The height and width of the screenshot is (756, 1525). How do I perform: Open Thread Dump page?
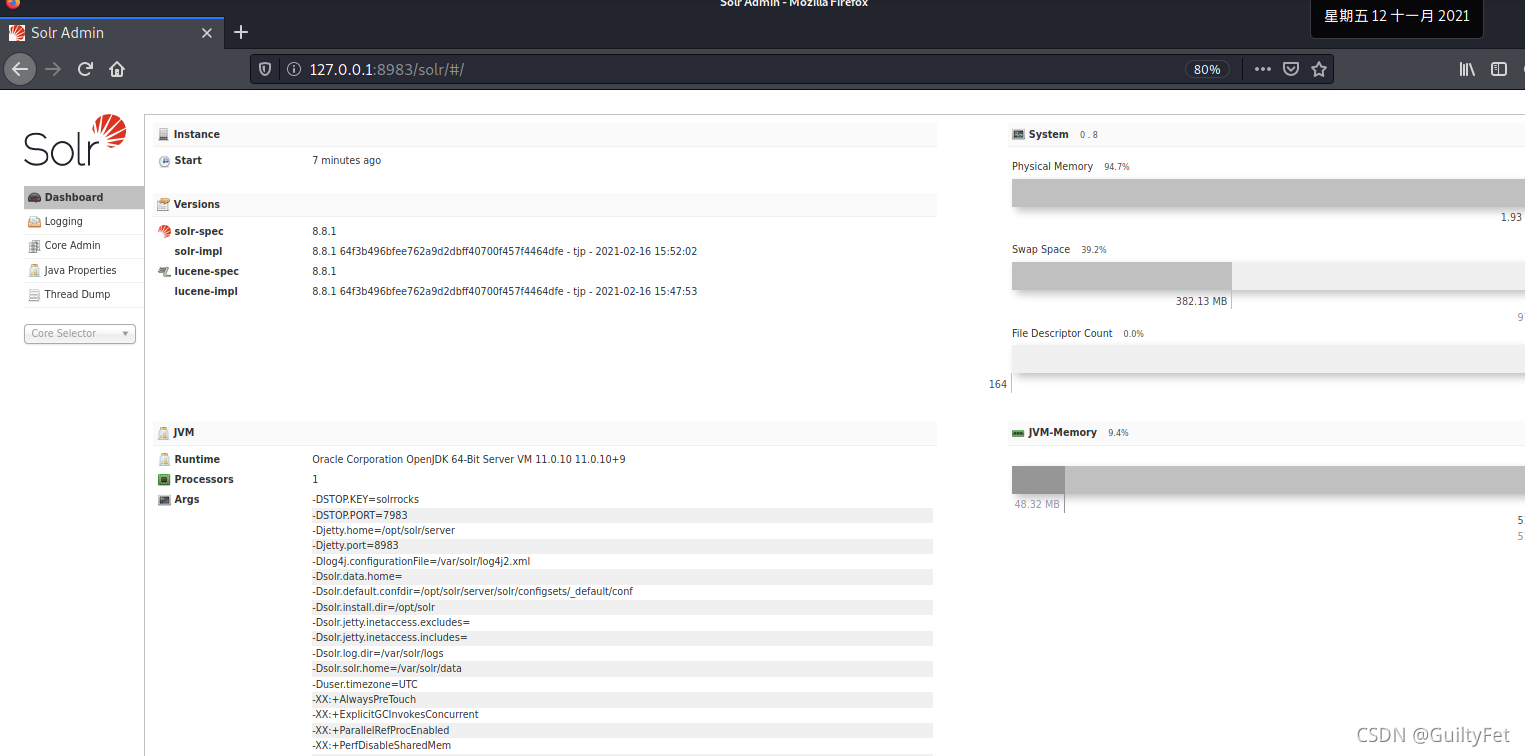coord(77,294)
